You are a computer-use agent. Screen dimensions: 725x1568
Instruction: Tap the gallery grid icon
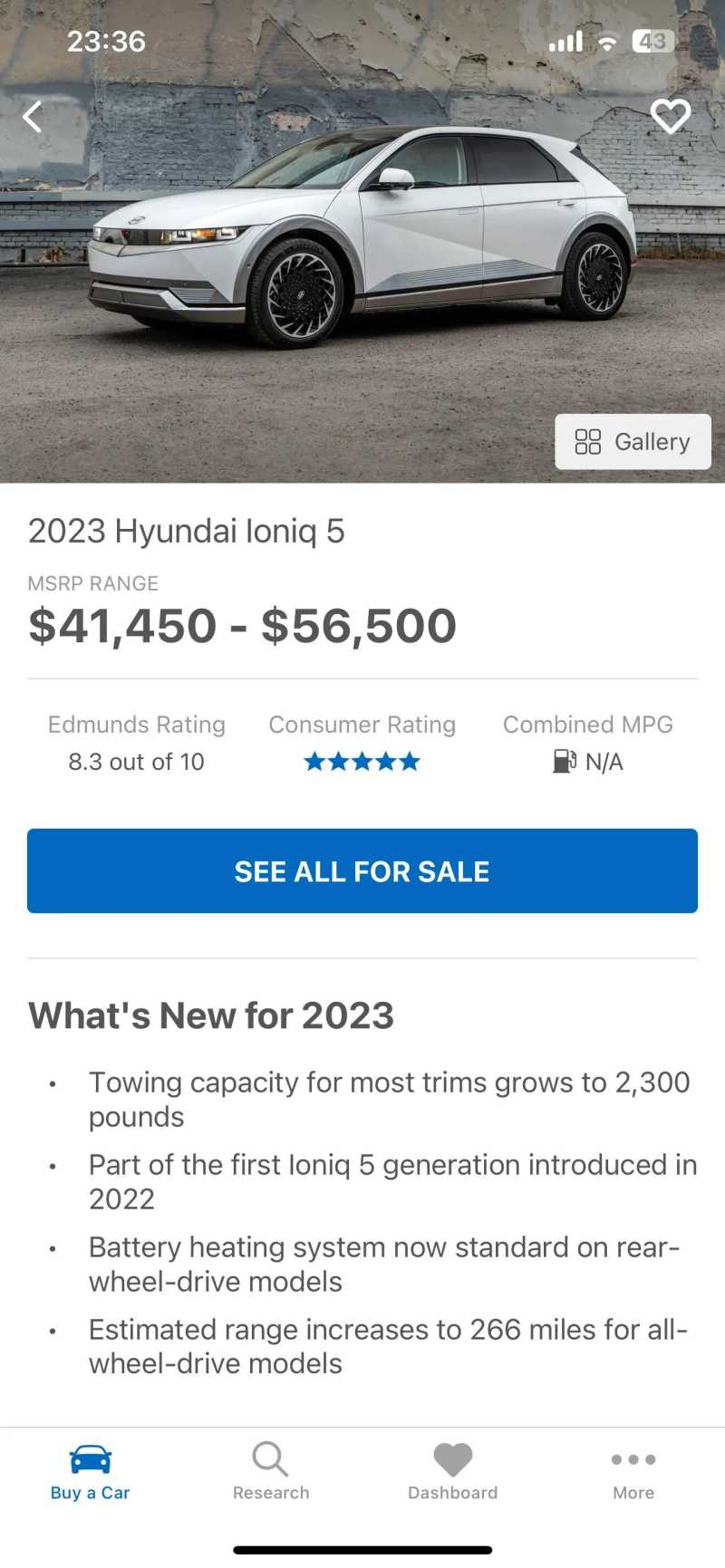click(x=588, y=442)
